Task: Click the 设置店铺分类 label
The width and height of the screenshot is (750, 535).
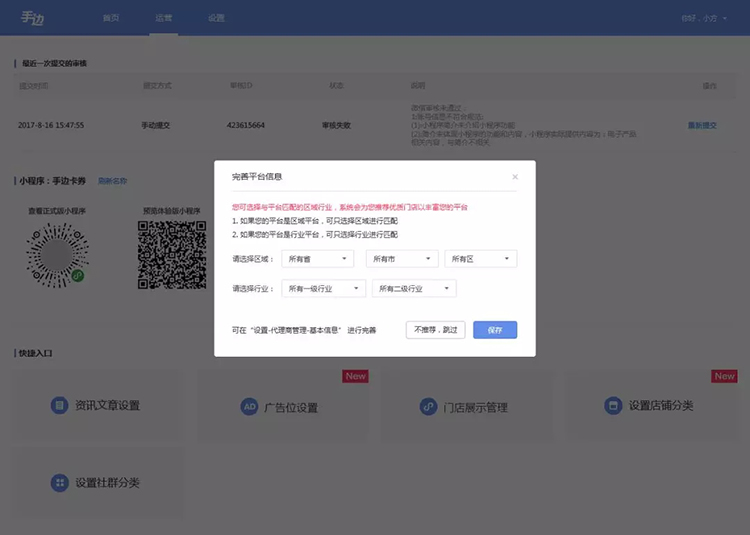Action: click(x=661, y=405)
